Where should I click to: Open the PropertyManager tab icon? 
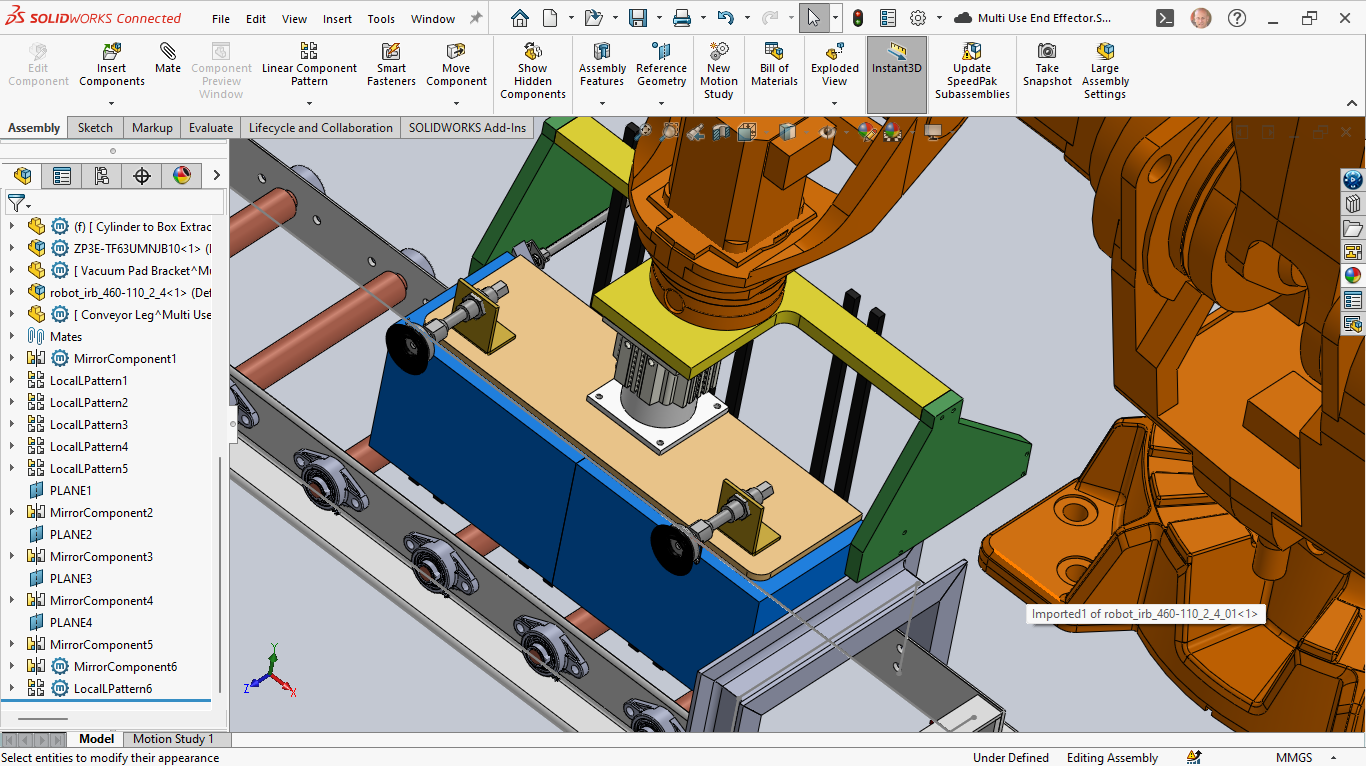(62, 176)
